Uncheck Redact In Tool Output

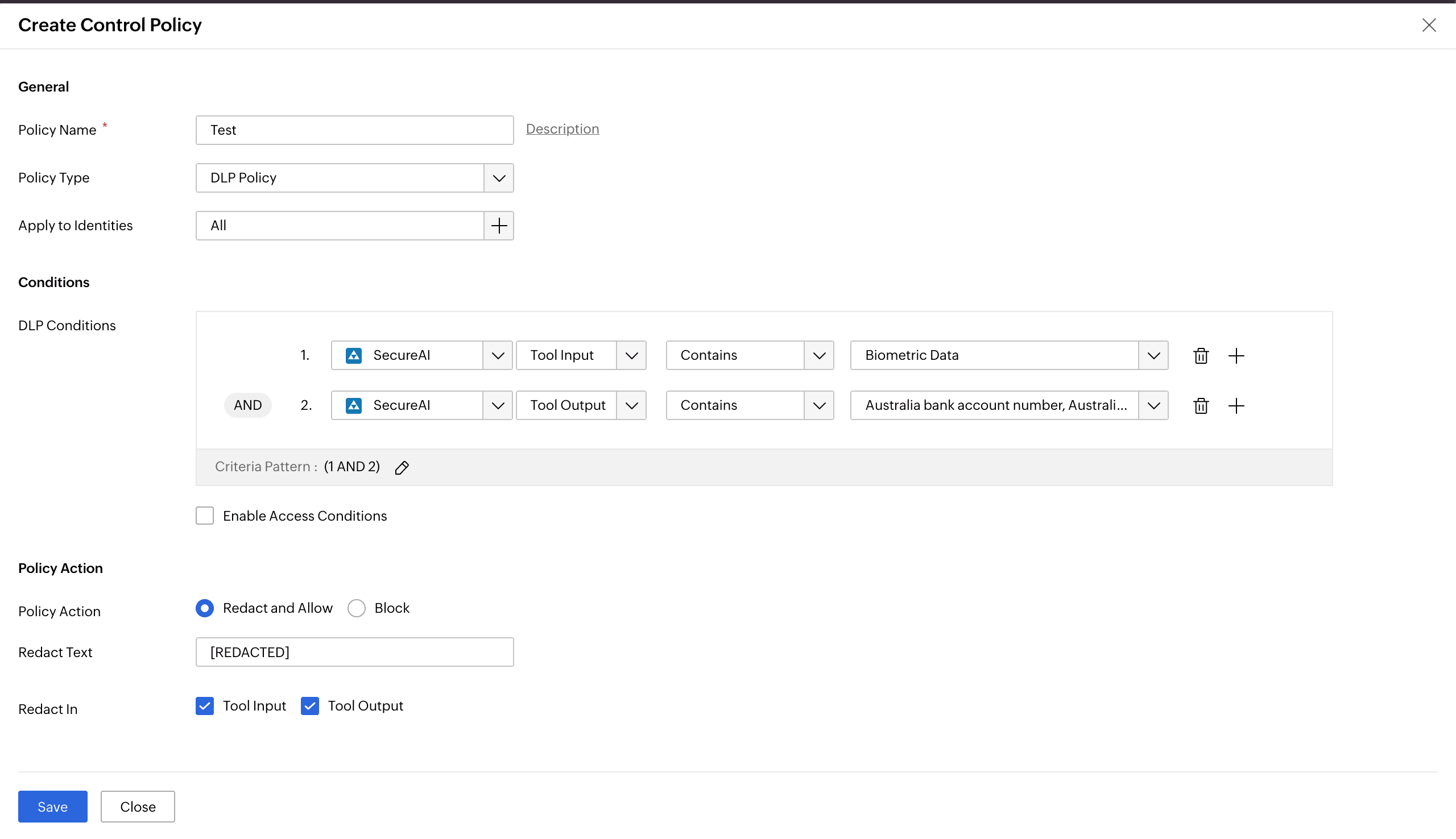pyautogui.click(x=309, y=706)
